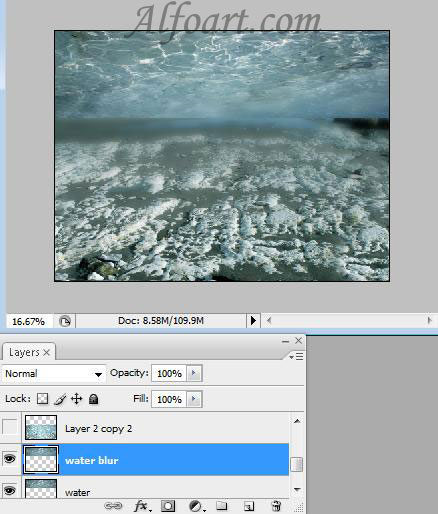Create new fill or adjustment layer

point(196,506)
